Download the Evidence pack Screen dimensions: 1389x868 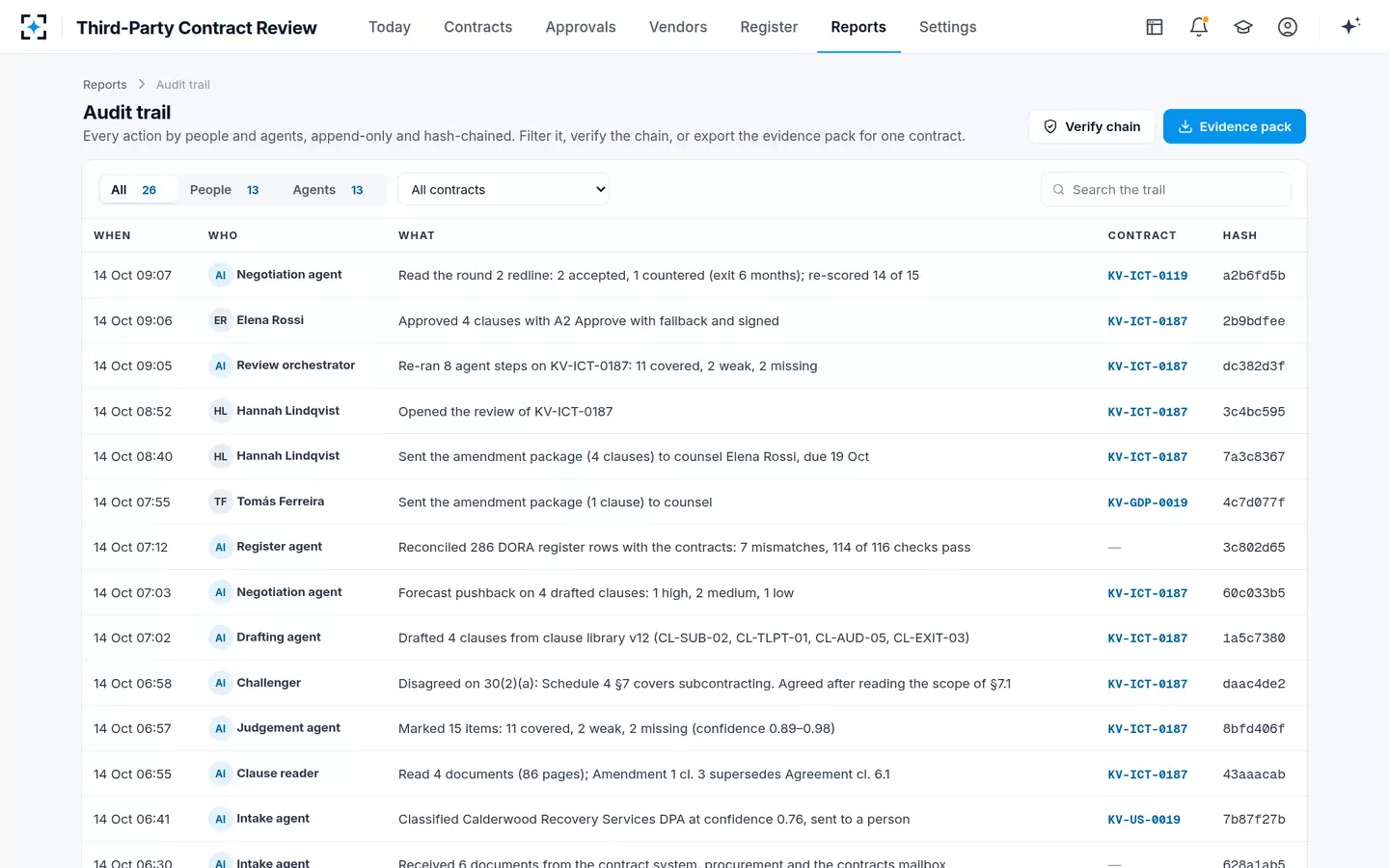click(x=1235, y=126)
